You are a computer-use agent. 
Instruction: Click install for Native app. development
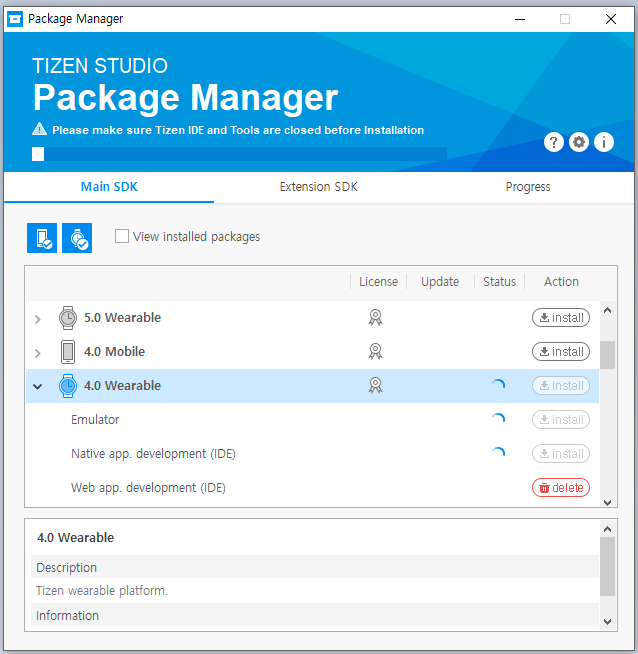(x=561, y=454)
